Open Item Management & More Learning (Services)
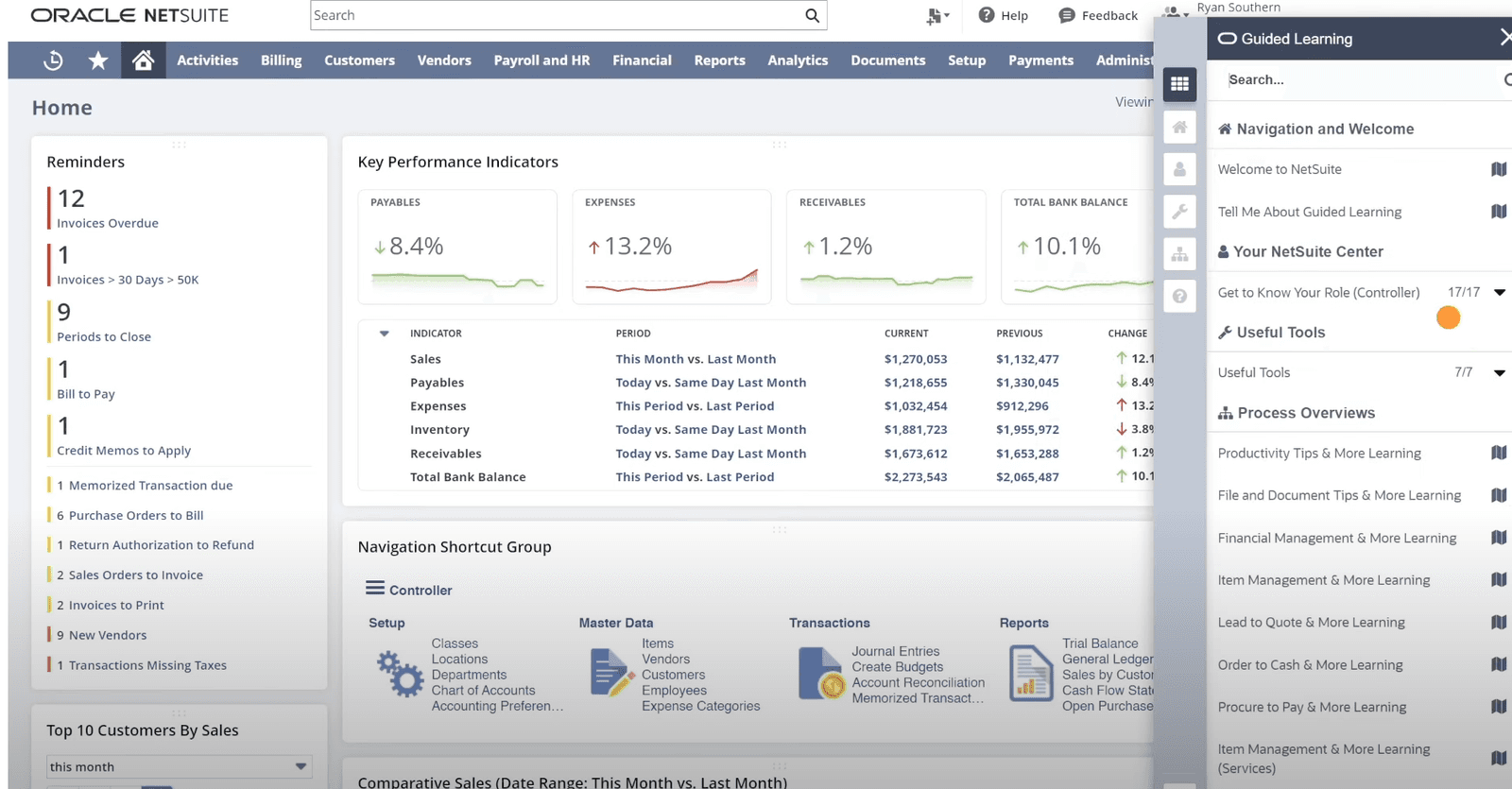The image size is (1512, 789). pos(1324,759)
